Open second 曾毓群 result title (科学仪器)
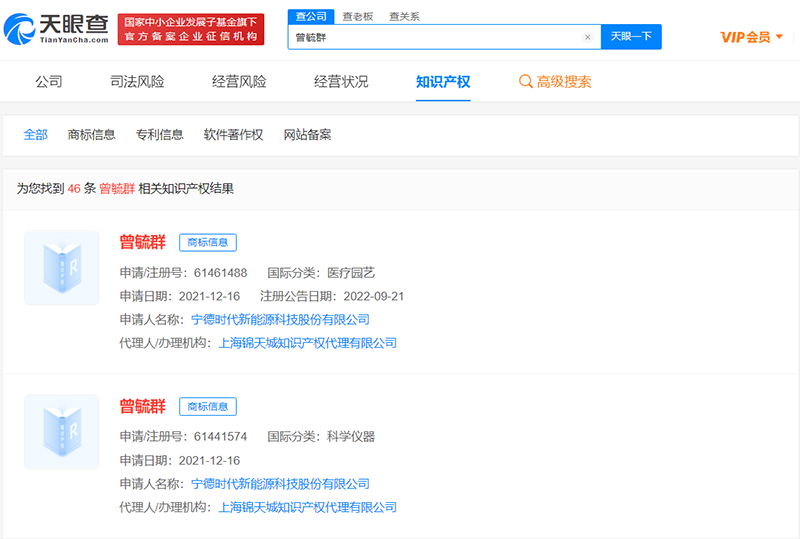Image resolution: width=800 pixels, height=539 pixels. pyautogui.click(x=142, y=406)
